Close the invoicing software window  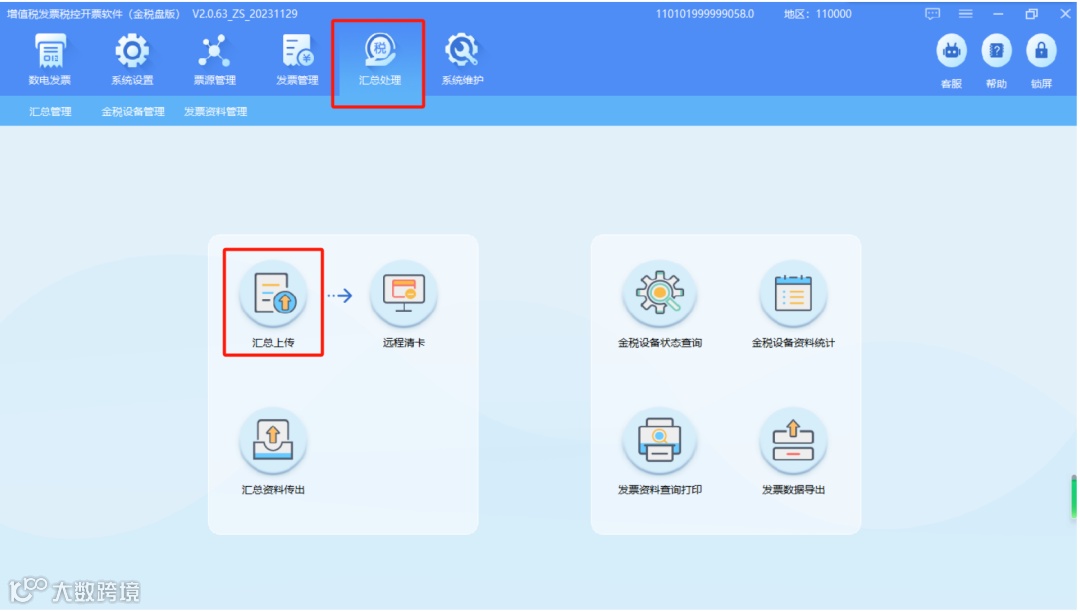[1065, 14]
